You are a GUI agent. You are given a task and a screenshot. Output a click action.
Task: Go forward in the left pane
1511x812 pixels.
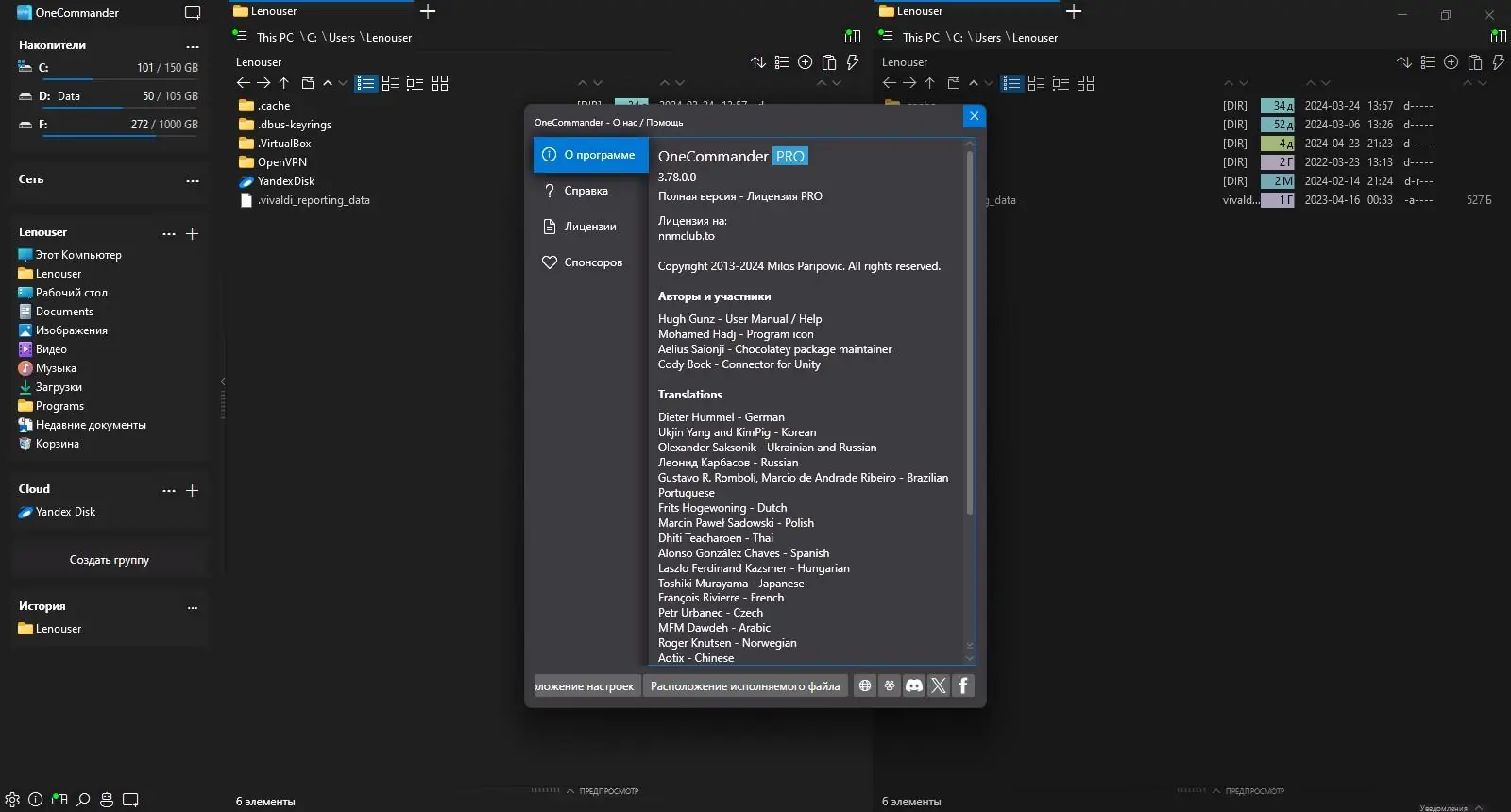click(x=263, y=83)
